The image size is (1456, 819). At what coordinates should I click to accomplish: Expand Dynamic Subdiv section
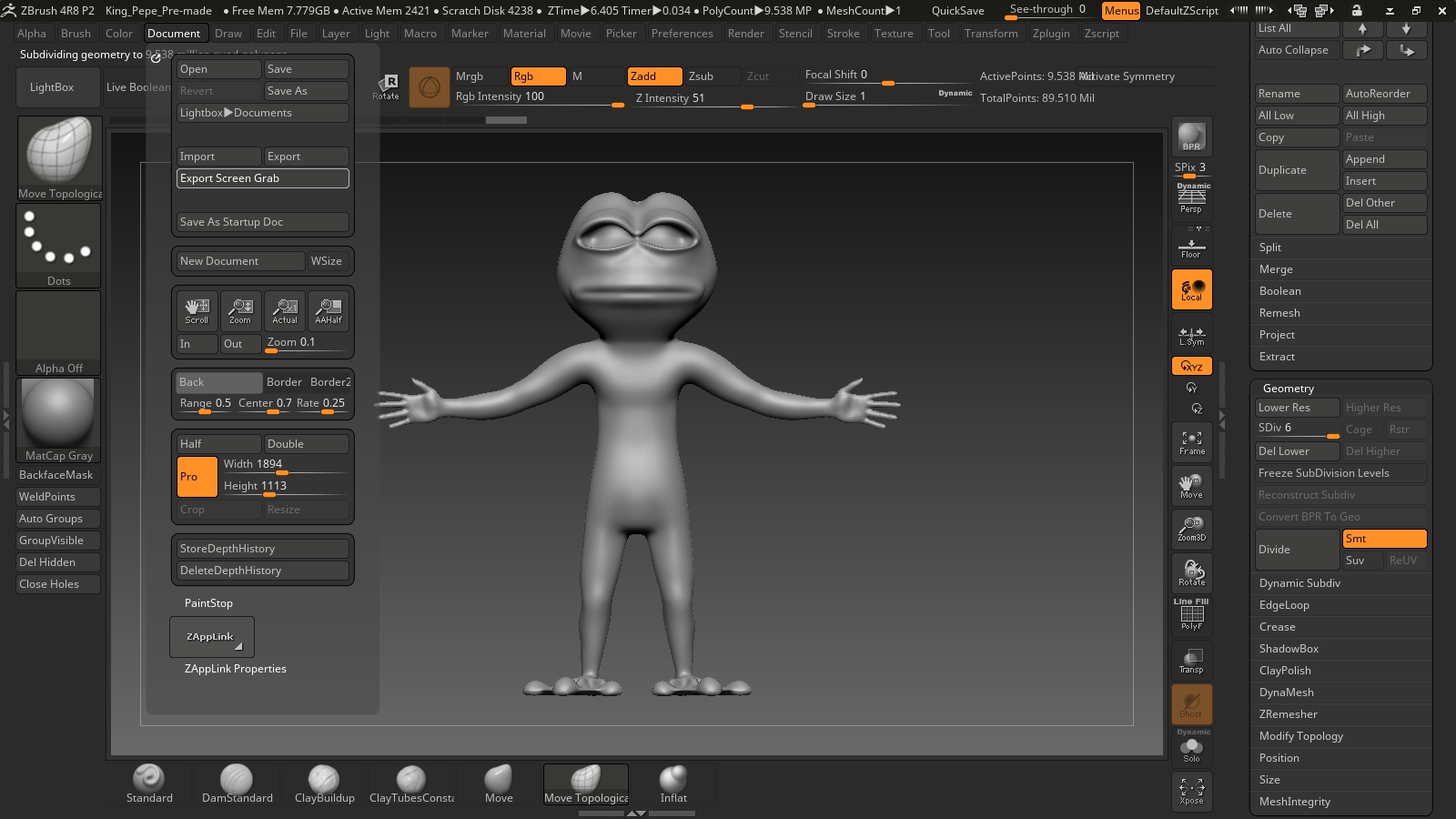click(x=1299, y=583)
